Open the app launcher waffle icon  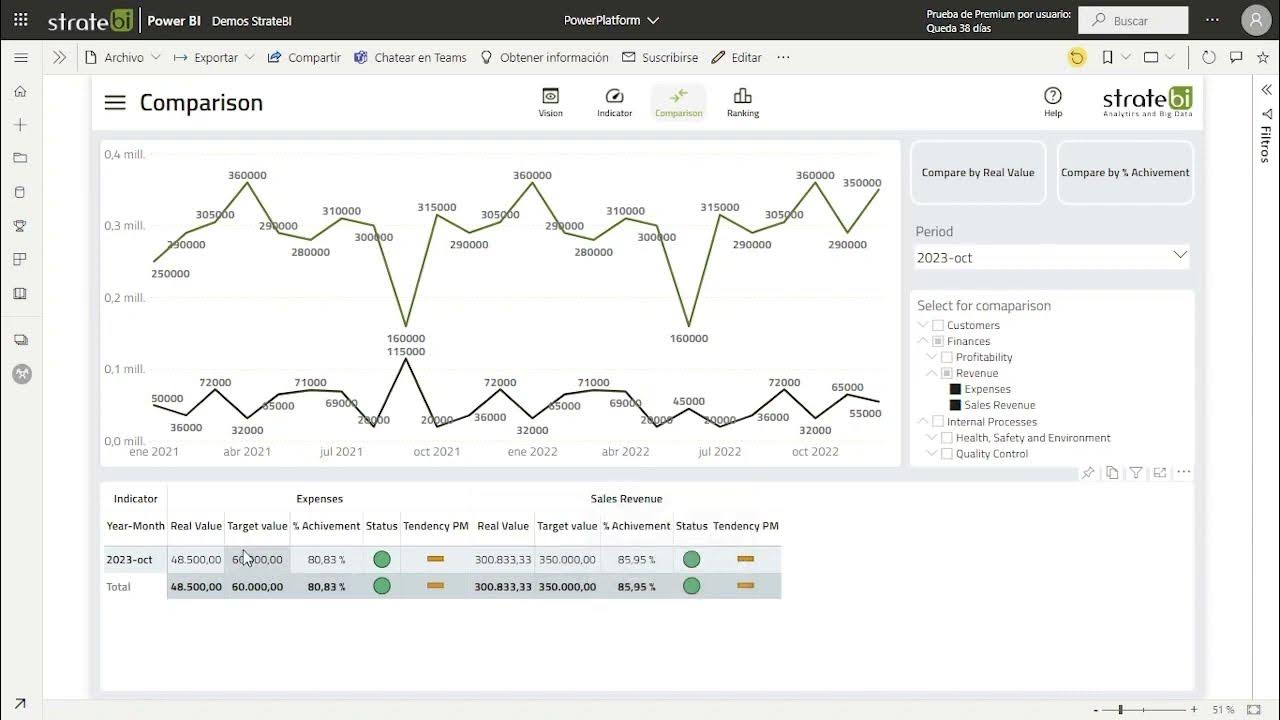21,20
